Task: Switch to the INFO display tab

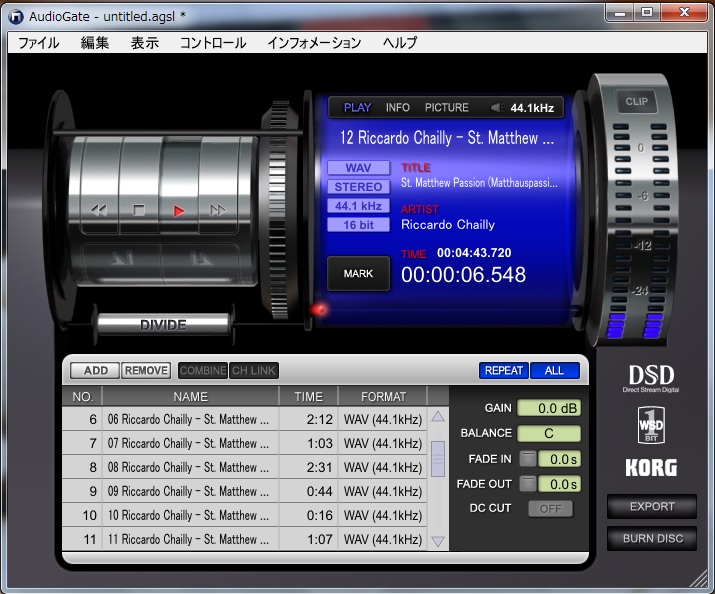Action: [398, 108]
